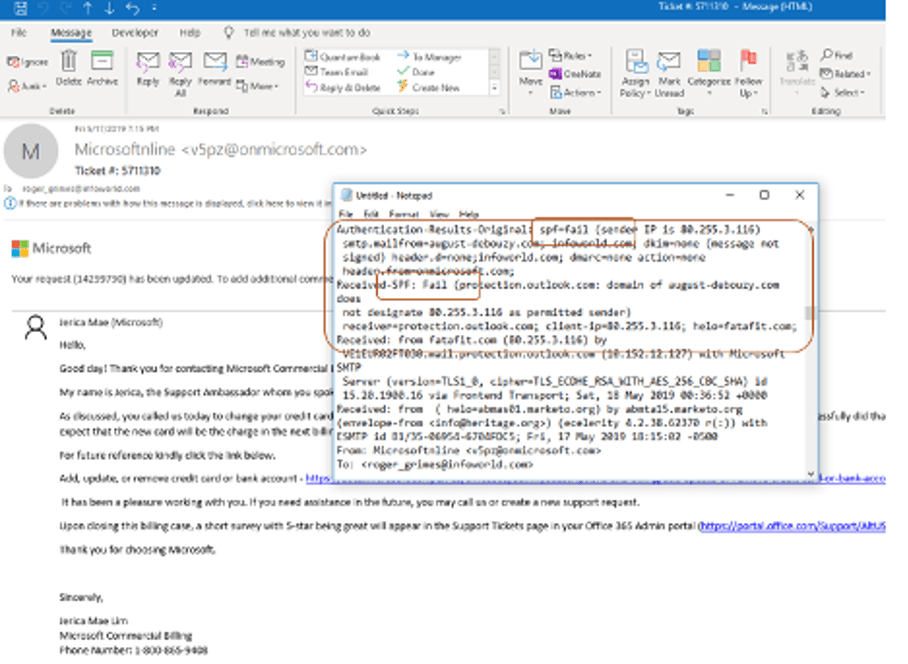This screenshot has width=908, height=664.
Task: Open the Move dropdown
Action: [x=530, y=72]
